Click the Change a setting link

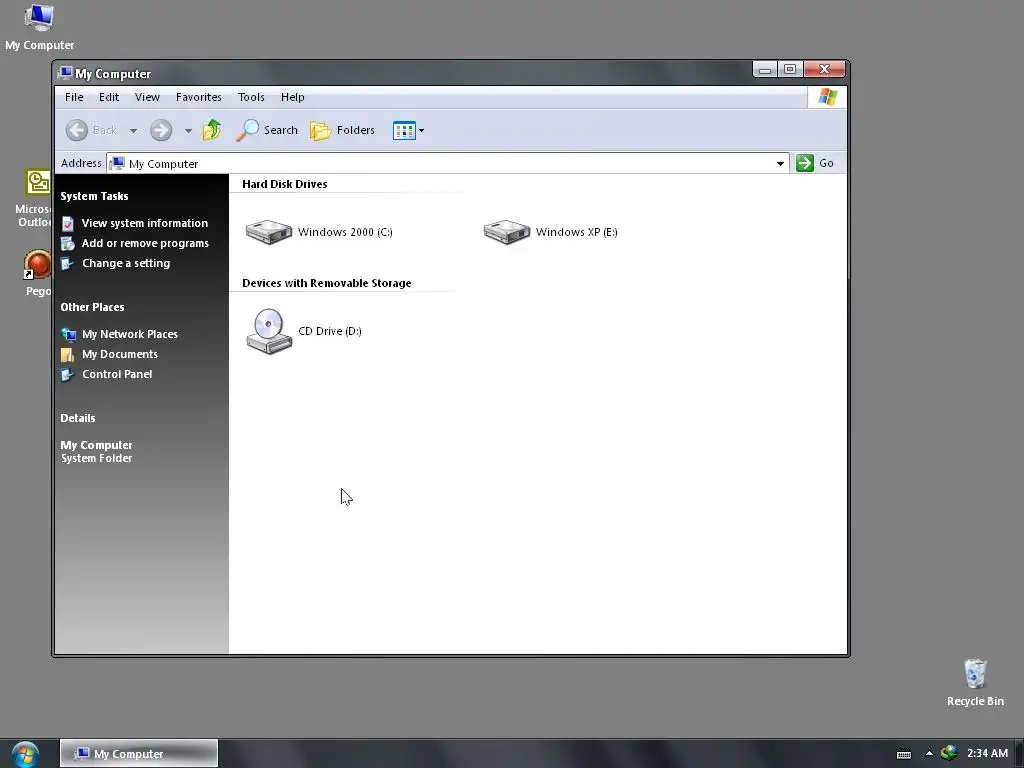click(x=126, y=263)
